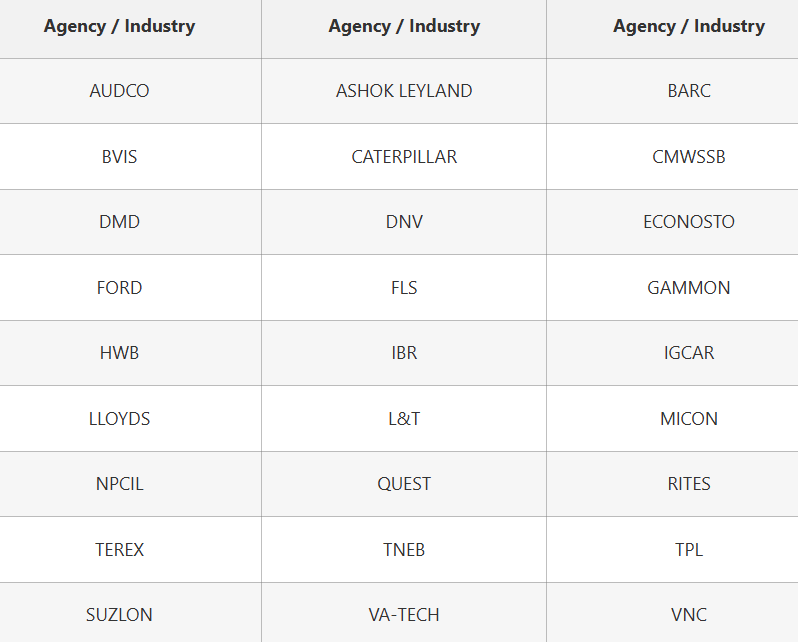Viewport: 798px width, 642px height.
Task: Select the ASHOK LEYLAND cell
Action: tap(404, 91)
